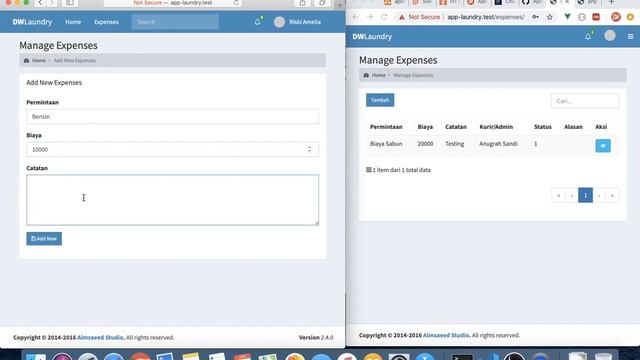This screenshot has width=640, height=360.
Task: Open Almsaeed Studio link in Safari footer
Action: tap(100, 338)
